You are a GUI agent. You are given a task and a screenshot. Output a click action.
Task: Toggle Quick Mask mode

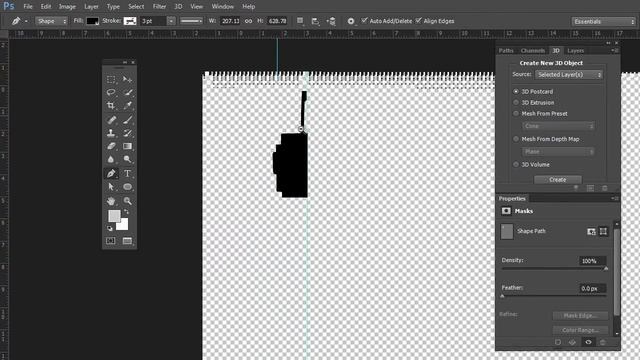[x=111, y=241]
